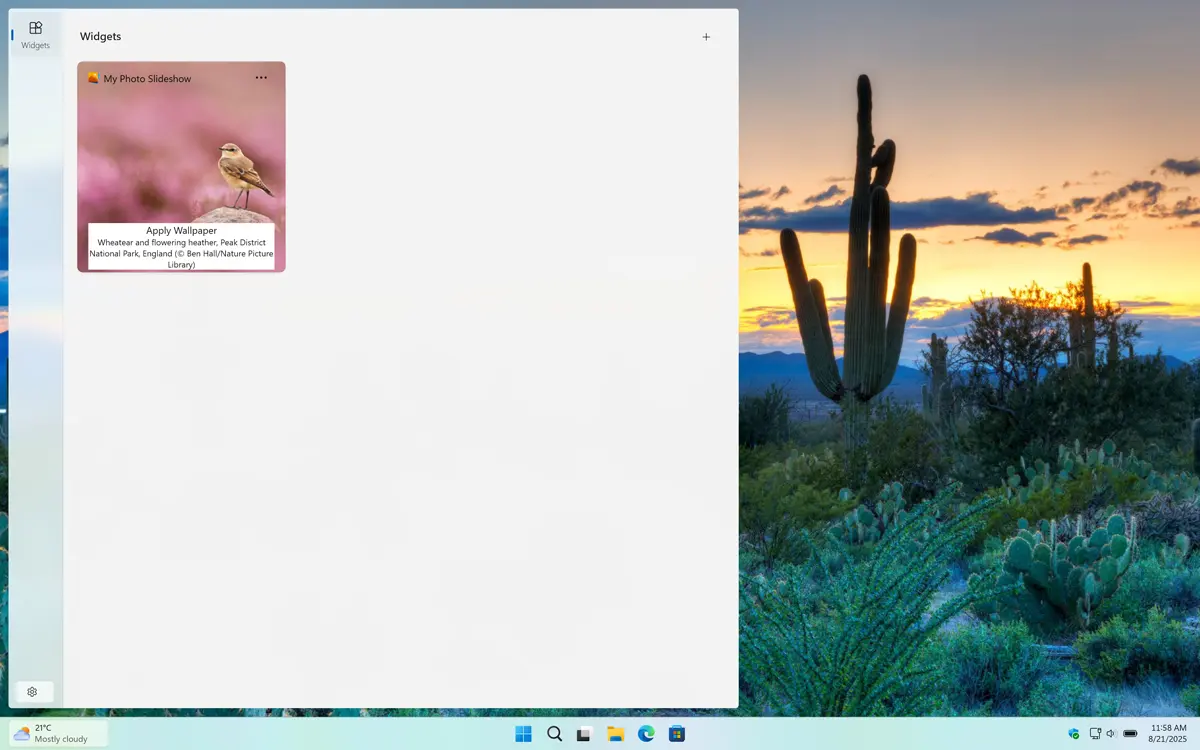Image resolution: width=1200 pixels, height=750 pixels.
Task: Launch File Explorer from the taskbar
Action: pos(616,734)
